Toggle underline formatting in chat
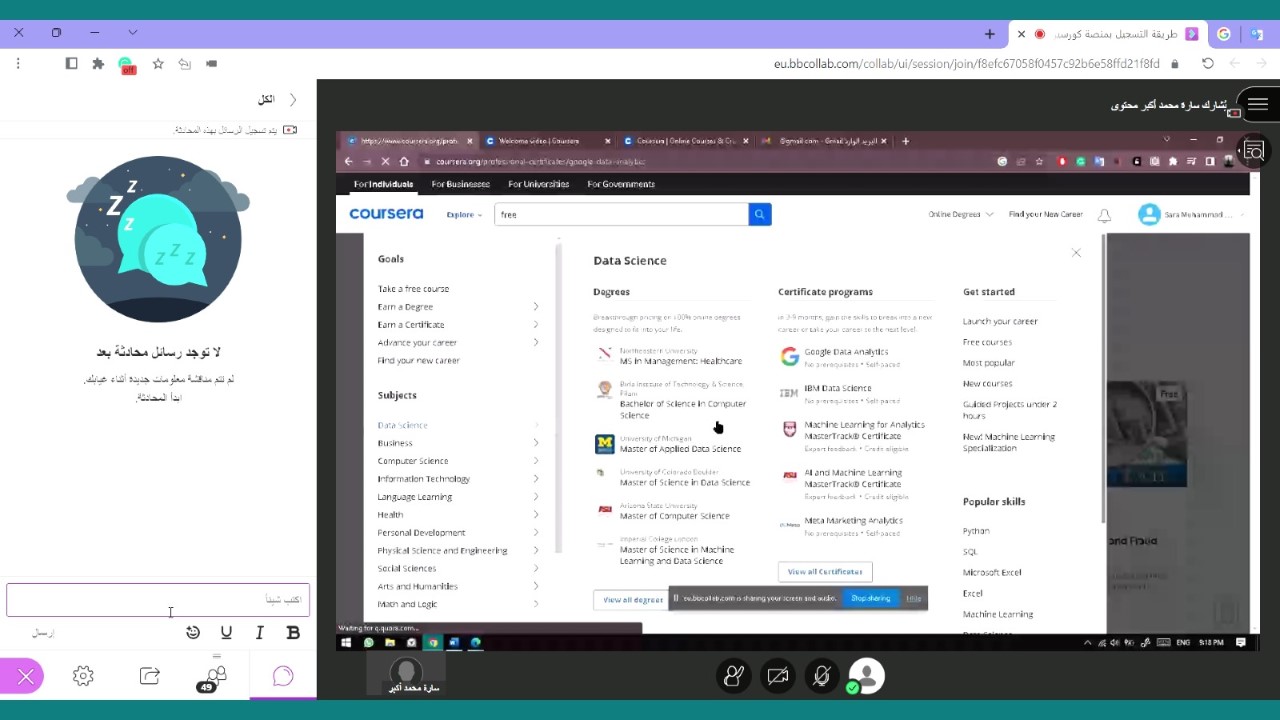This screenshot has width=1280, height=720. click(226, 632)
